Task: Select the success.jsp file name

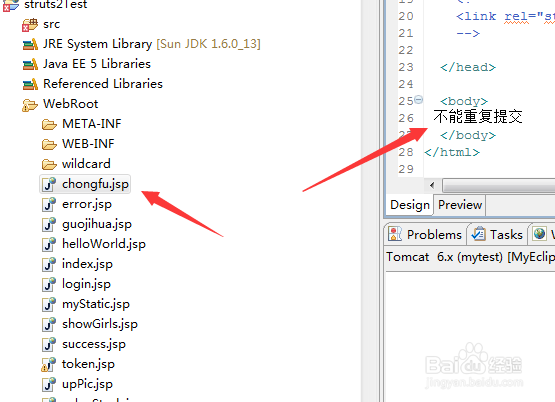Action: 93,344
